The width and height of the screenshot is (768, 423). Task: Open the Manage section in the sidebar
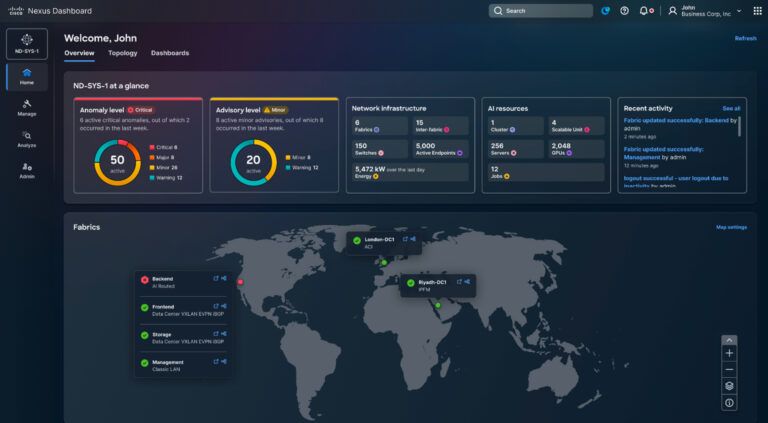(x=26, y=105)
